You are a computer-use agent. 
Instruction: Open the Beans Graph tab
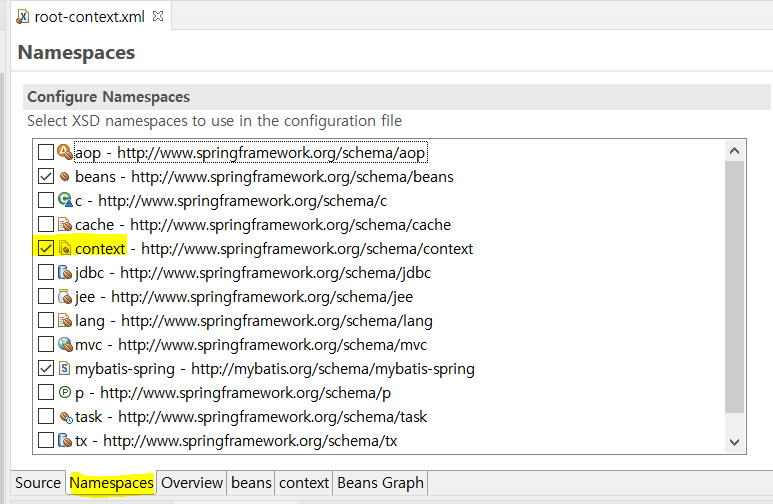(x=380, y=482)
